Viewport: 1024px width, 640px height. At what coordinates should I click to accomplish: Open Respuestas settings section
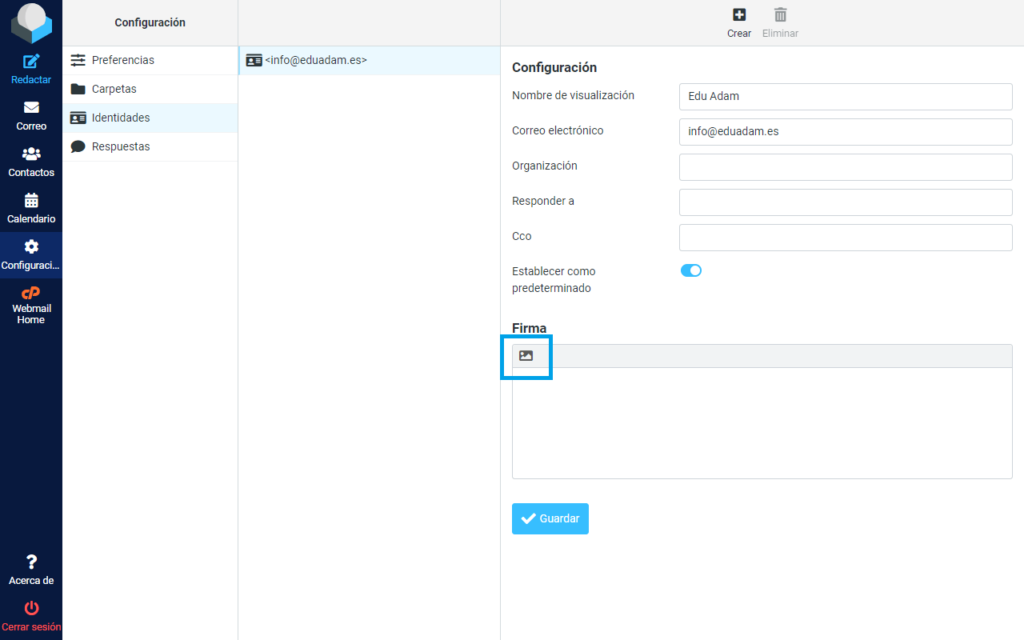point(120,146)
